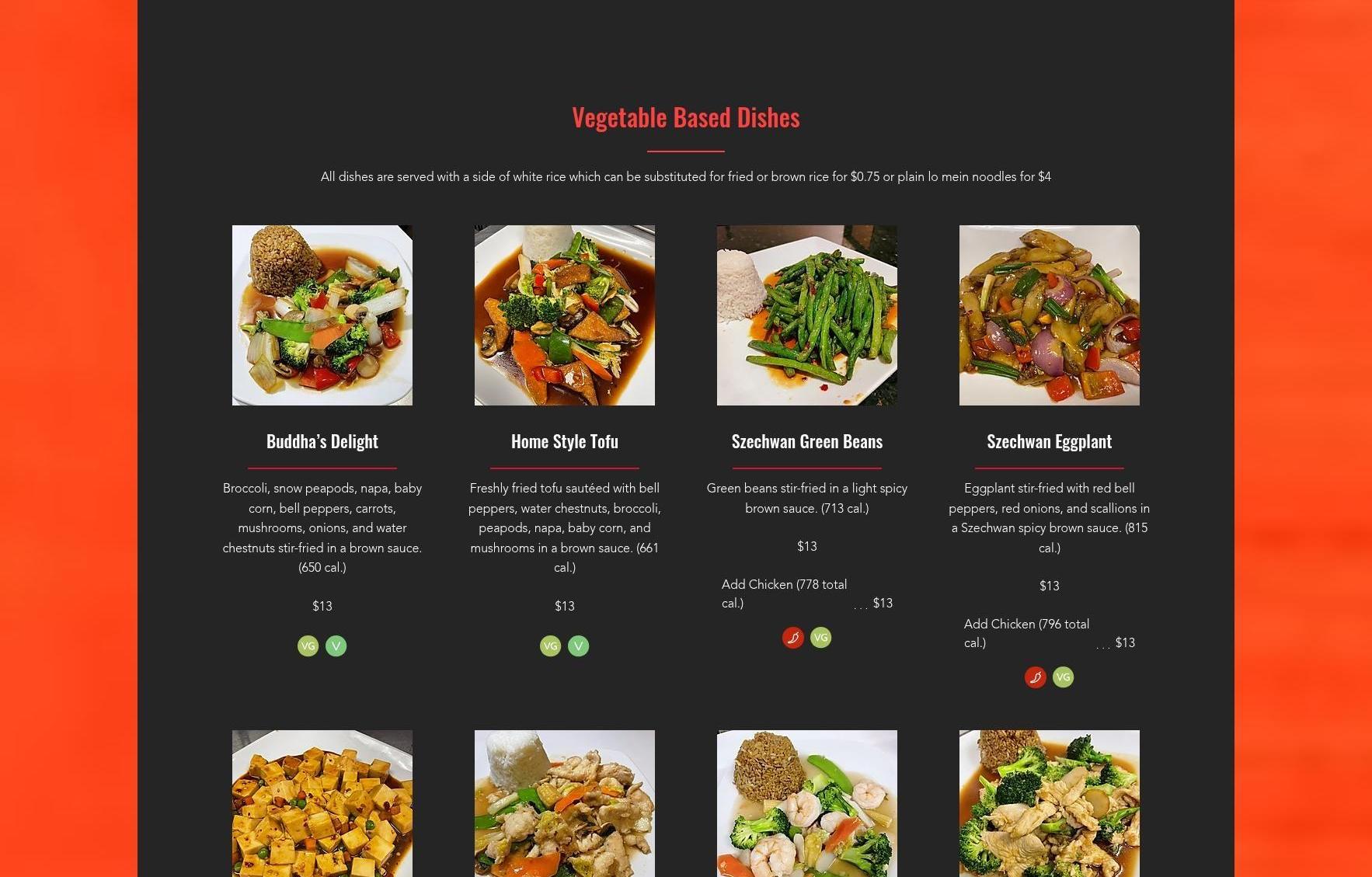Click the V icon under Home Style Tofu
Screen dimensions: 1372x877
click(578, 646)
